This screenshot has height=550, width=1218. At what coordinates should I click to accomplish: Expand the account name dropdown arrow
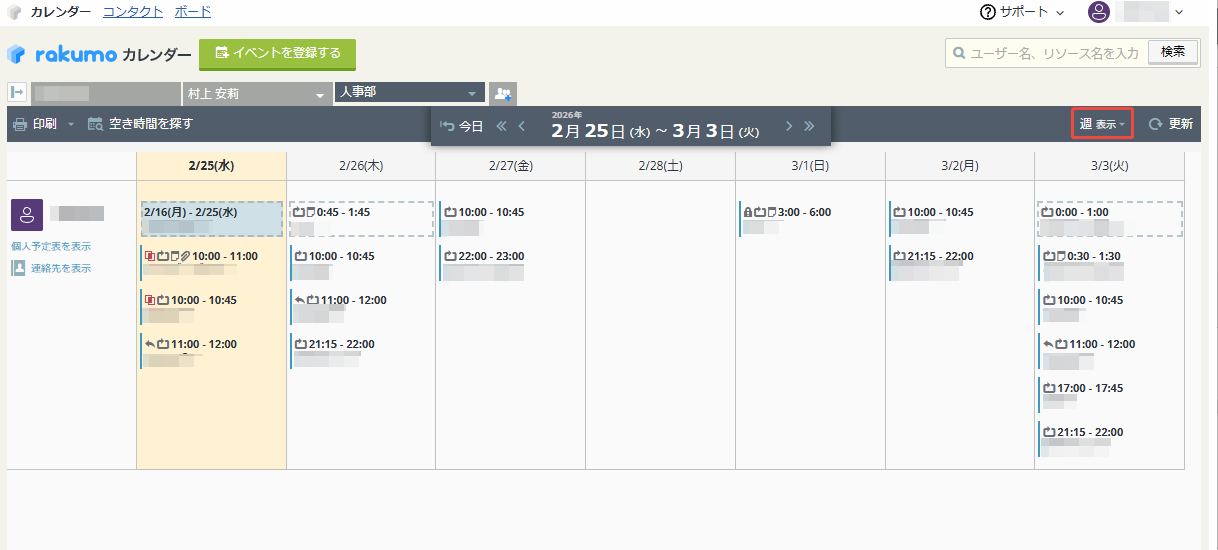click(x=1179, y=12)
